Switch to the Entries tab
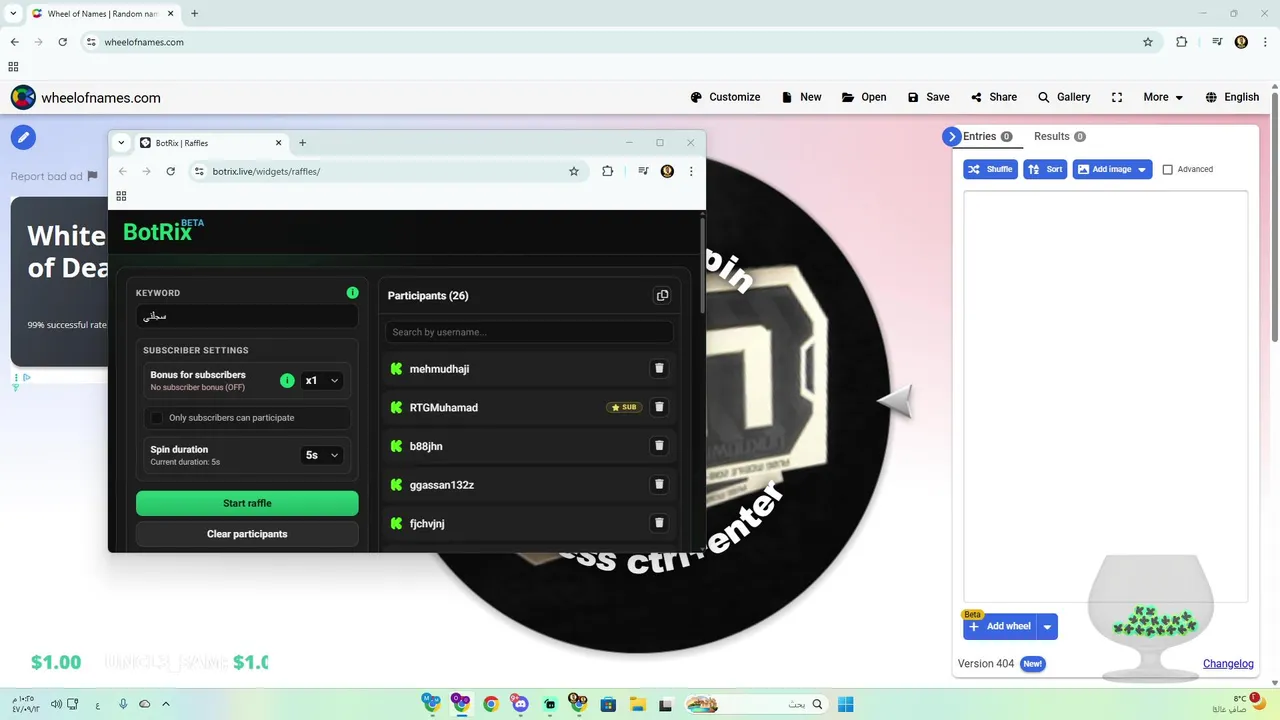Image resolution: width=1280 pixels, height=720 pixels. coord(987,137)
